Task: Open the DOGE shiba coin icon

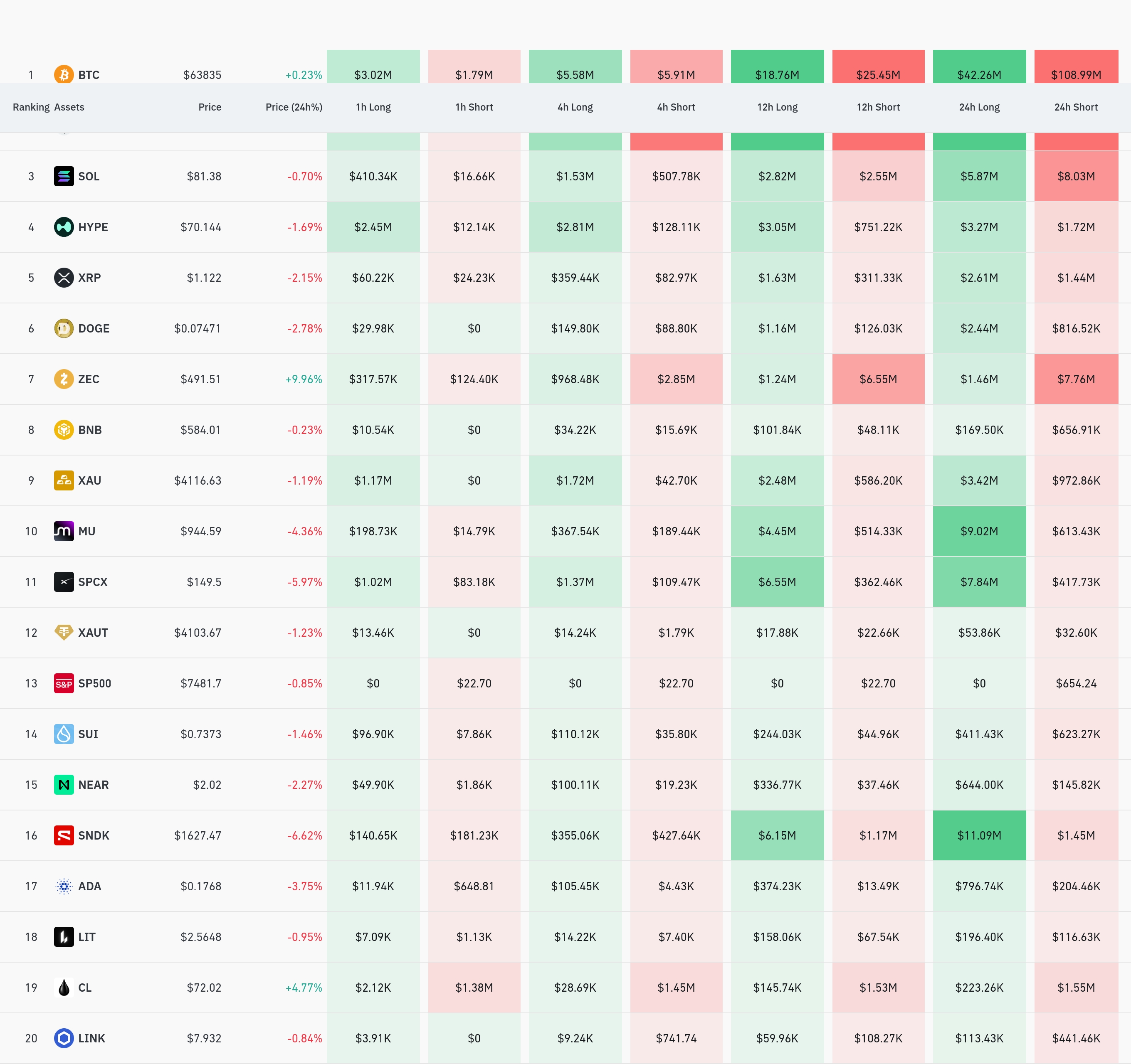Action: tap(64, 328)
